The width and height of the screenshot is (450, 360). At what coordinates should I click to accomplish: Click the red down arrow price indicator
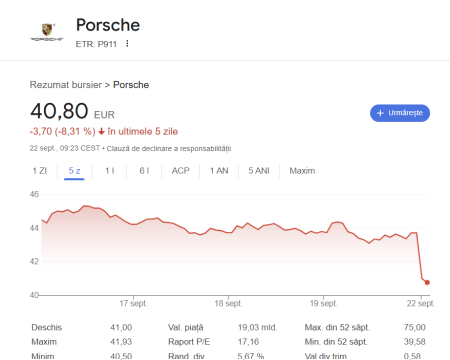tap(101, 132)
